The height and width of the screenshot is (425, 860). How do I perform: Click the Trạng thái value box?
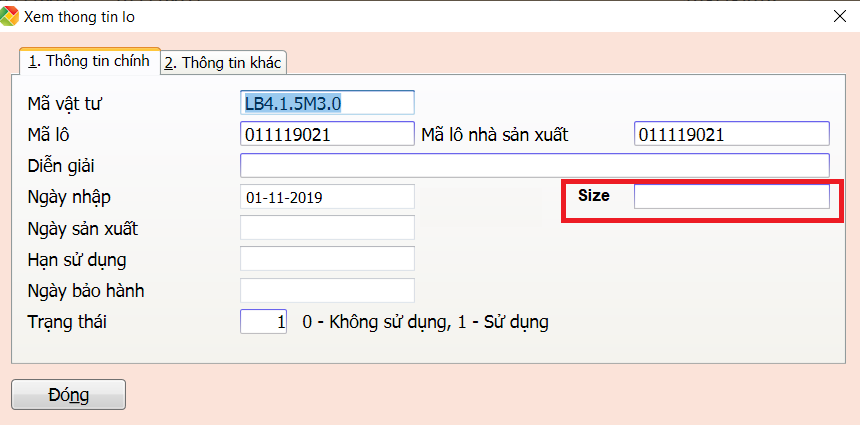(265, 322)
